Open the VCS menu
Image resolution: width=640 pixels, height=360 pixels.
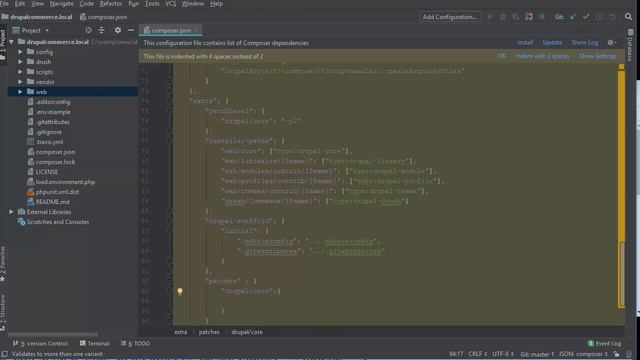171,4
